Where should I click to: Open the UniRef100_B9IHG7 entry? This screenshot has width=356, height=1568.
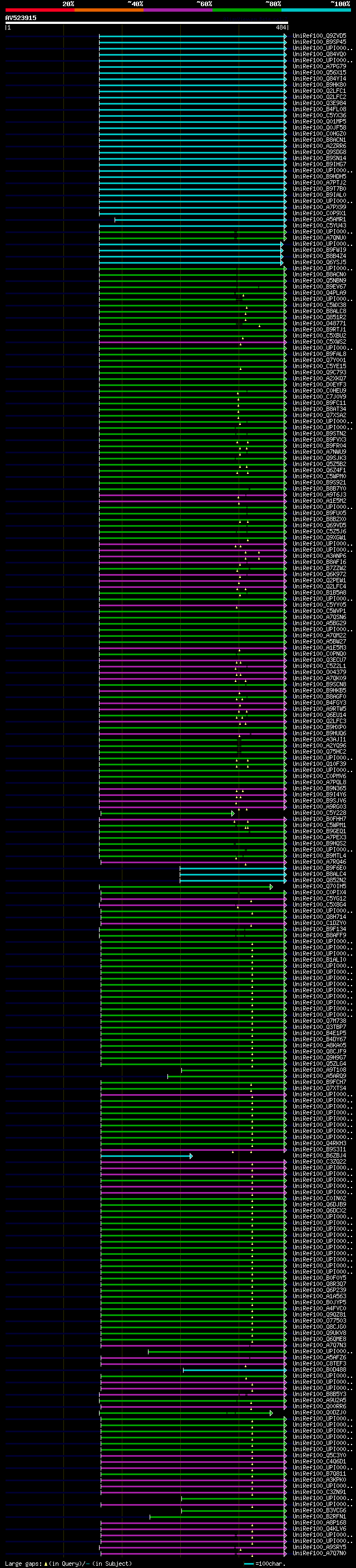tap(319, 164)
